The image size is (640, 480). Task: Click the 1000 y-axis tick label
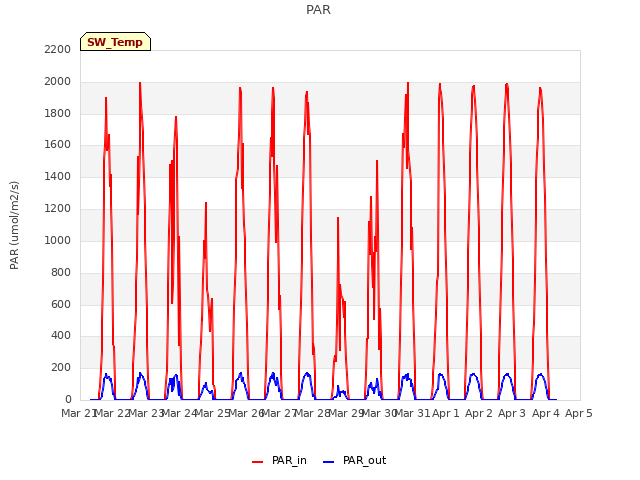[x=58, y=240]
